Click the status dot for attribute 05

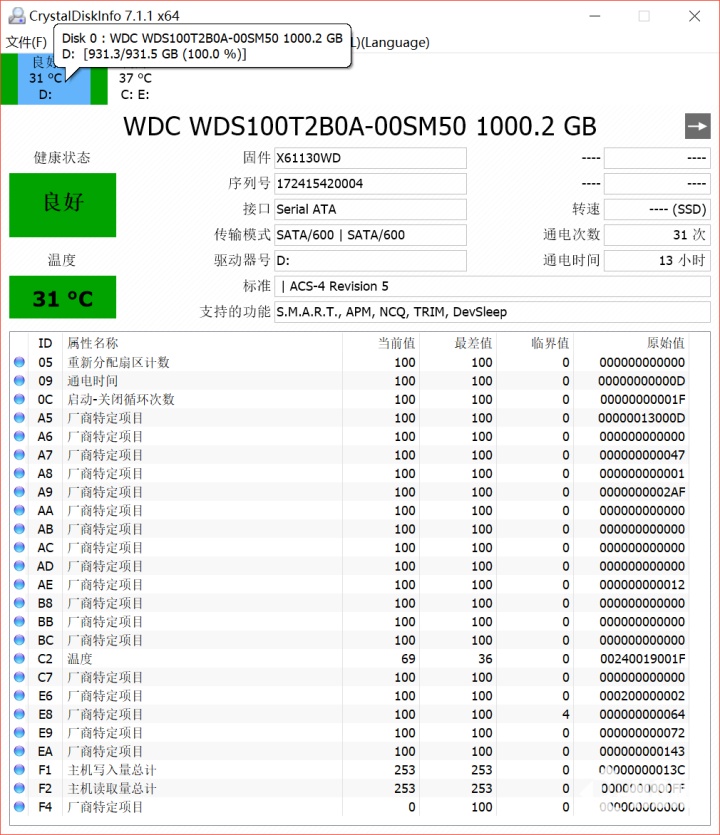pyautogui.click(x=20, y=362)
